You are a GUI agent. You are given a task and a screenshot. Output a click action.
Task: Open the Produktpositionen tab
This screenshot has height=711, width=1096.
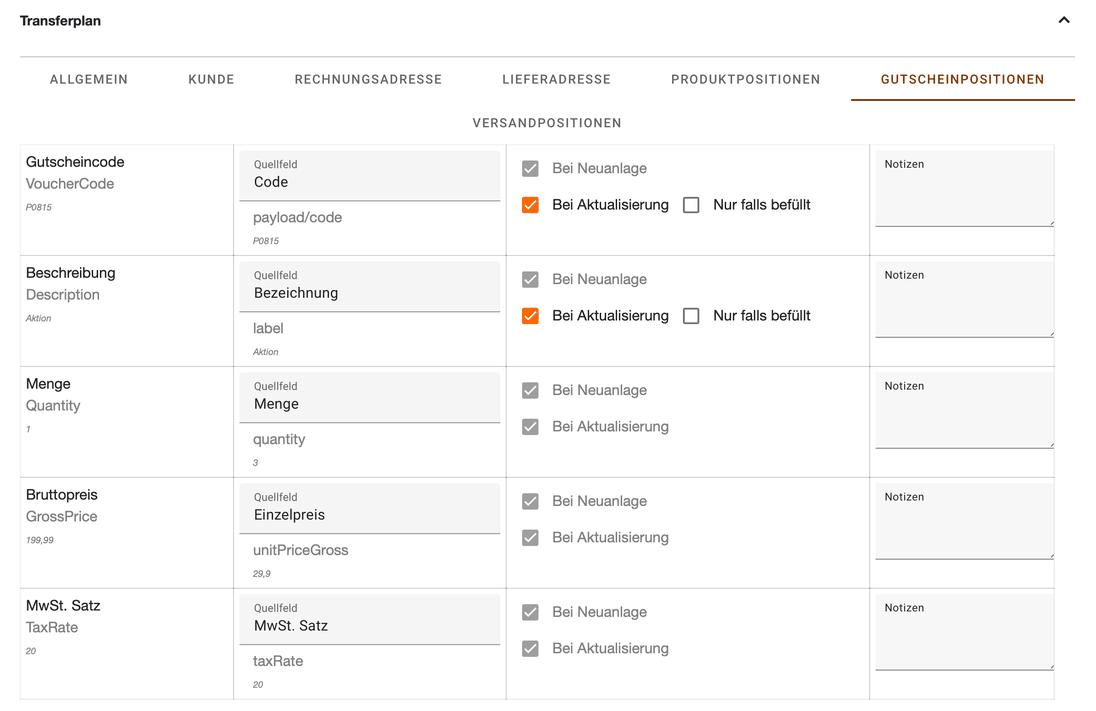746,80
